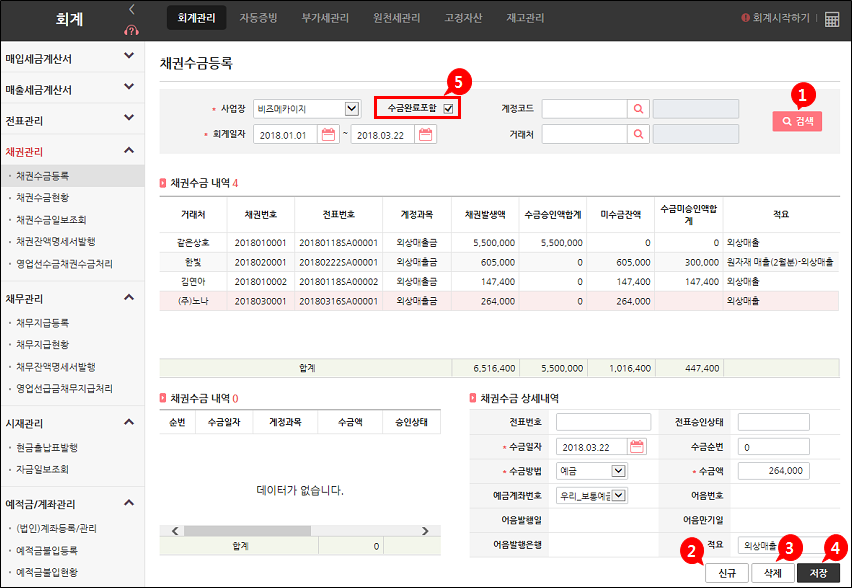Open 영업선급금채무지급처리 in the sidebar
852x588 pixels.
(64, 389)
